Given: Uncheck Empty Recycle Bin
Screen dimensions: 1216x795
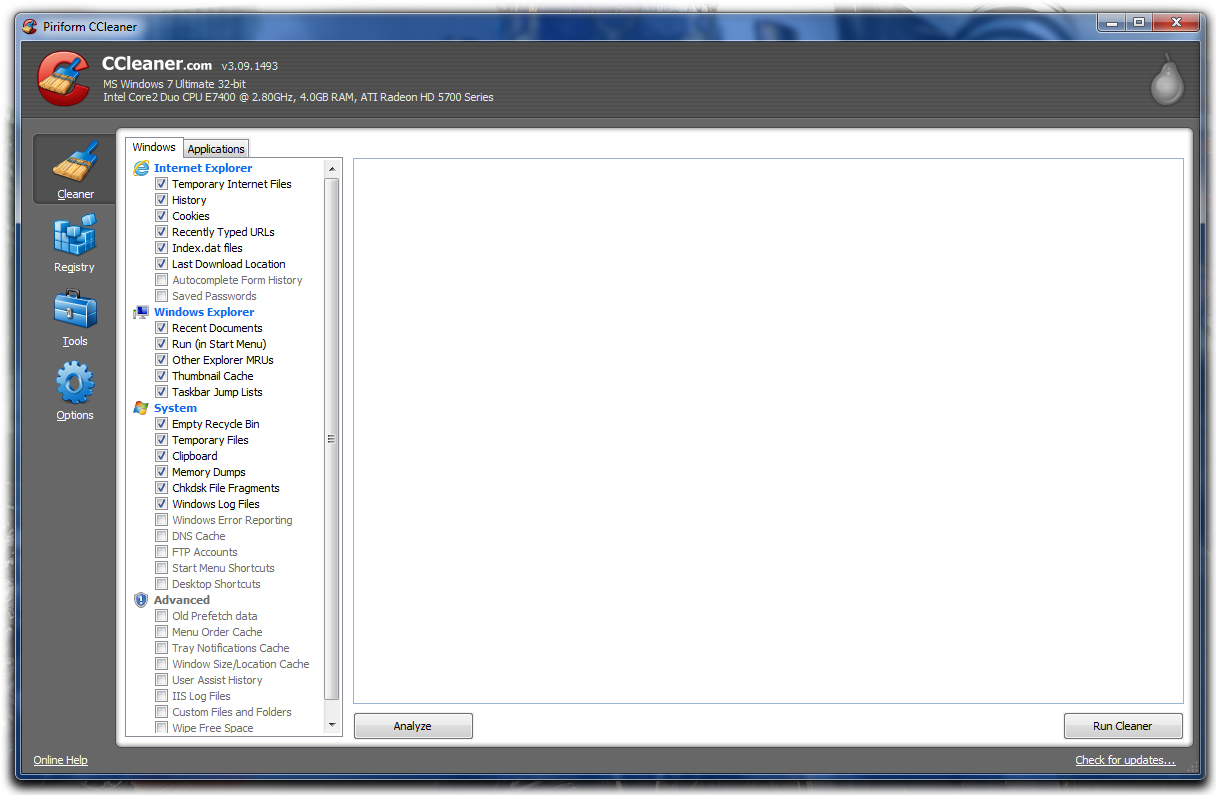Looking at the screenshot, I should click(x=161, y=423).
